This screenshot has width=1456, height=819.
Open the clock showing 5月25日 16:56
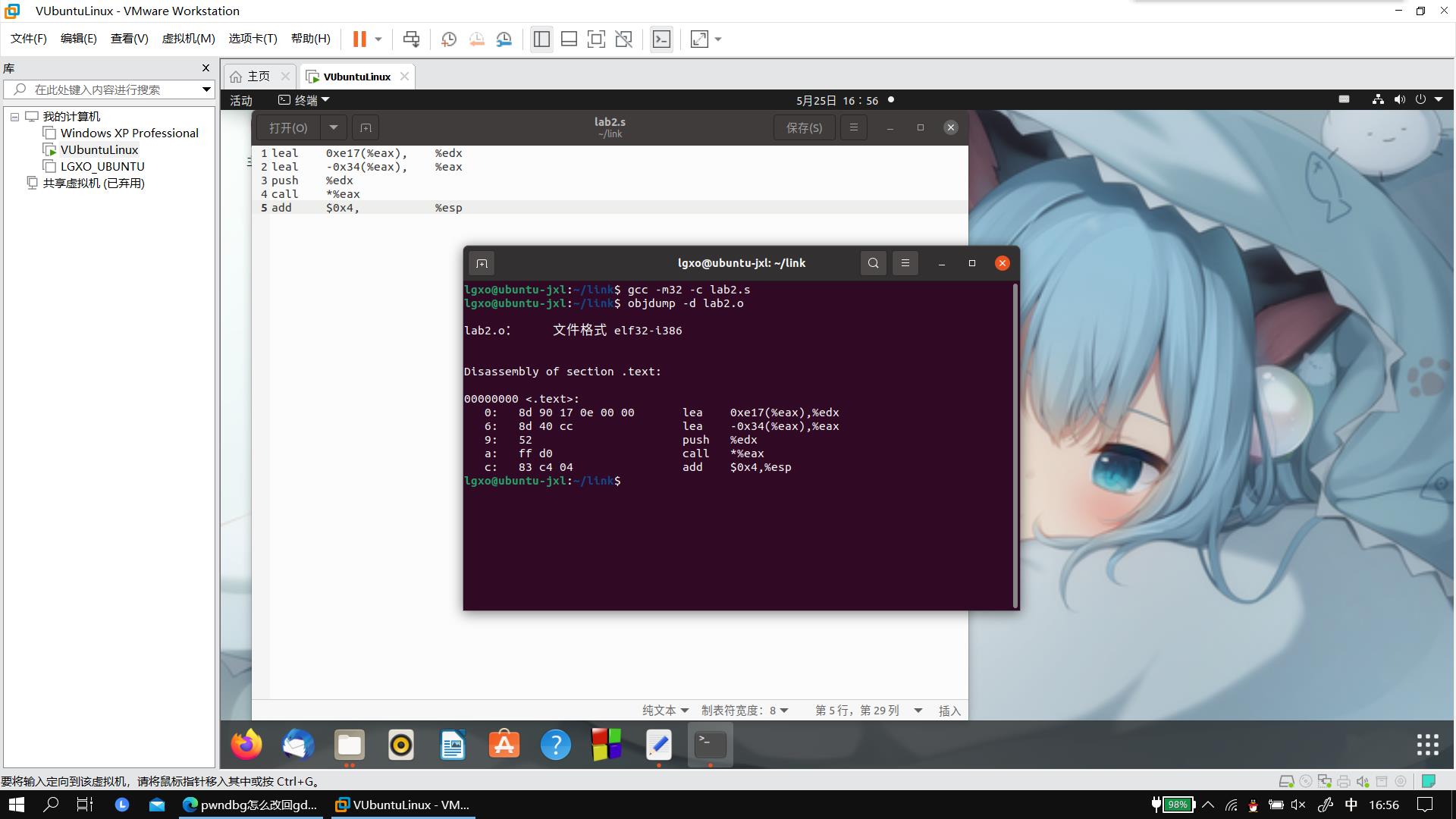point(837,100)
